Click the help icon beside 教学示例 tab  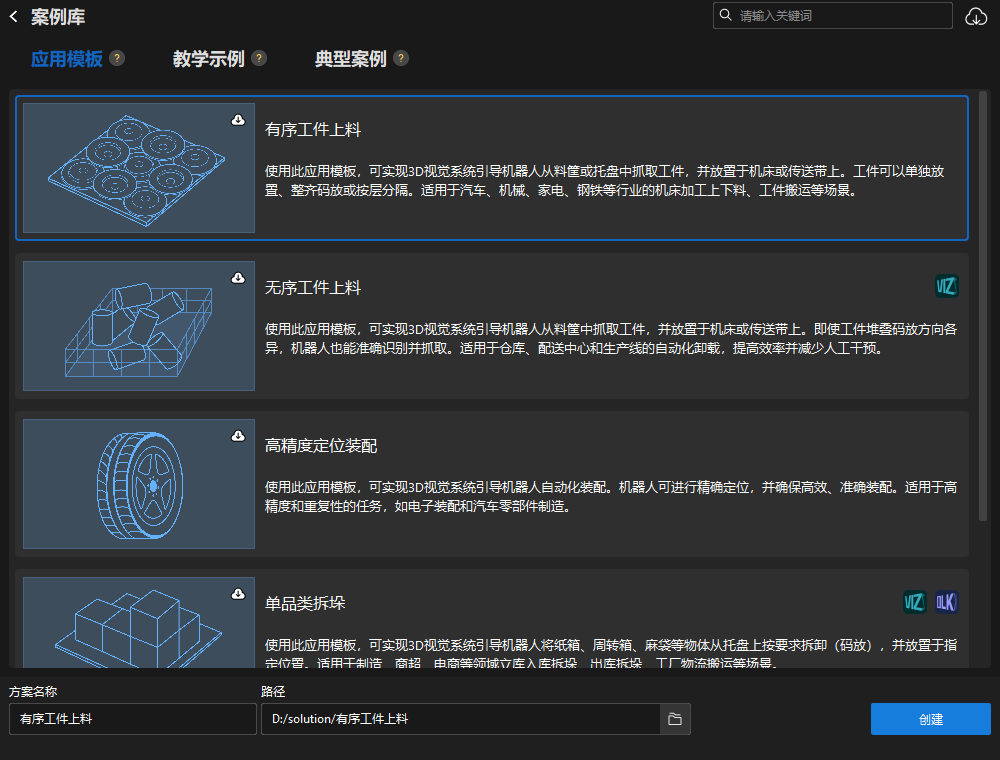[x=260, y=58]
